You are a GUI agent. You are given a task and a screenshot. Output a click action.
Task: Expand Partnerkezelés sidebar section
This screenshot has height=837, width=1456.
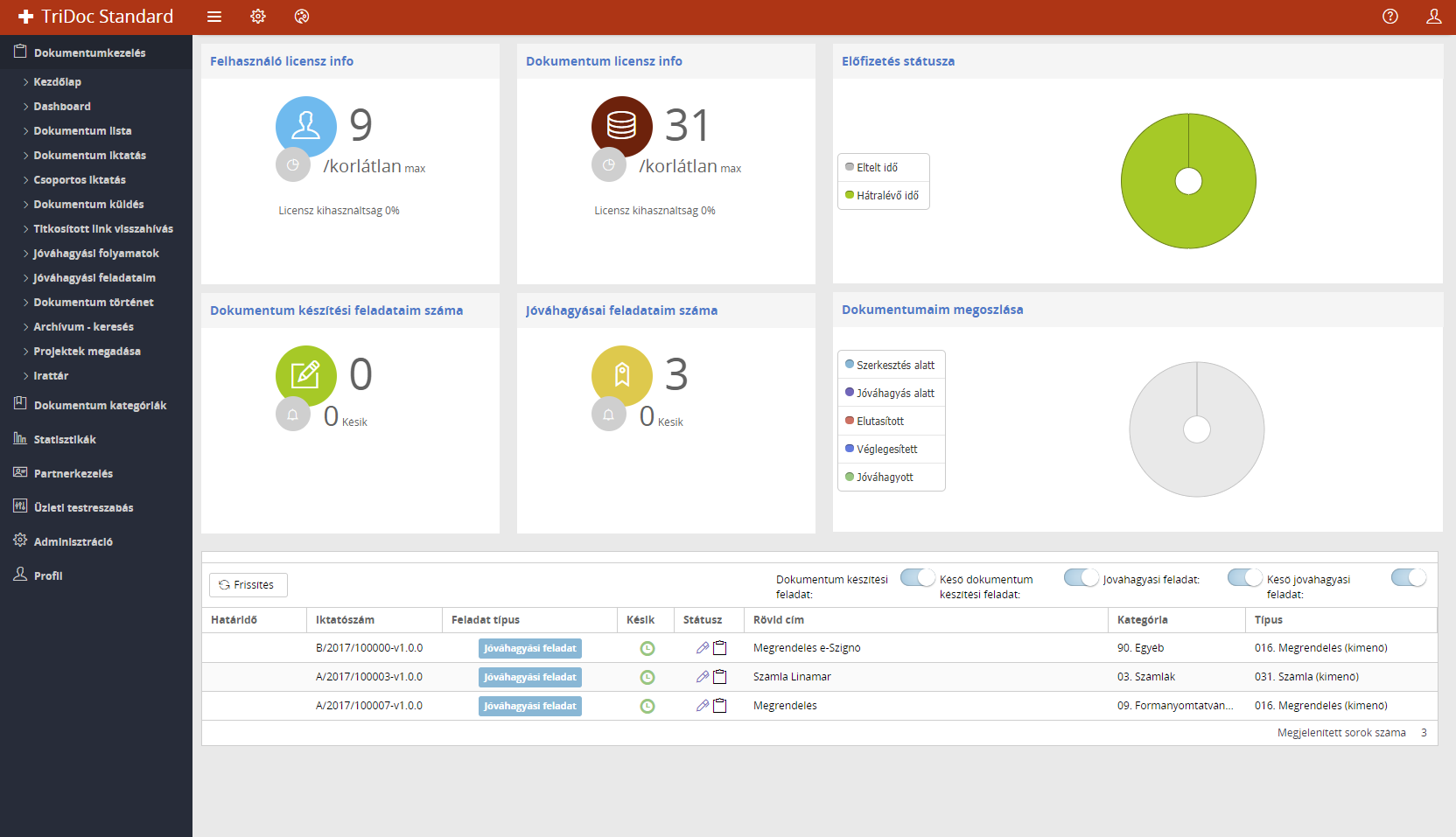coord(96,473)
